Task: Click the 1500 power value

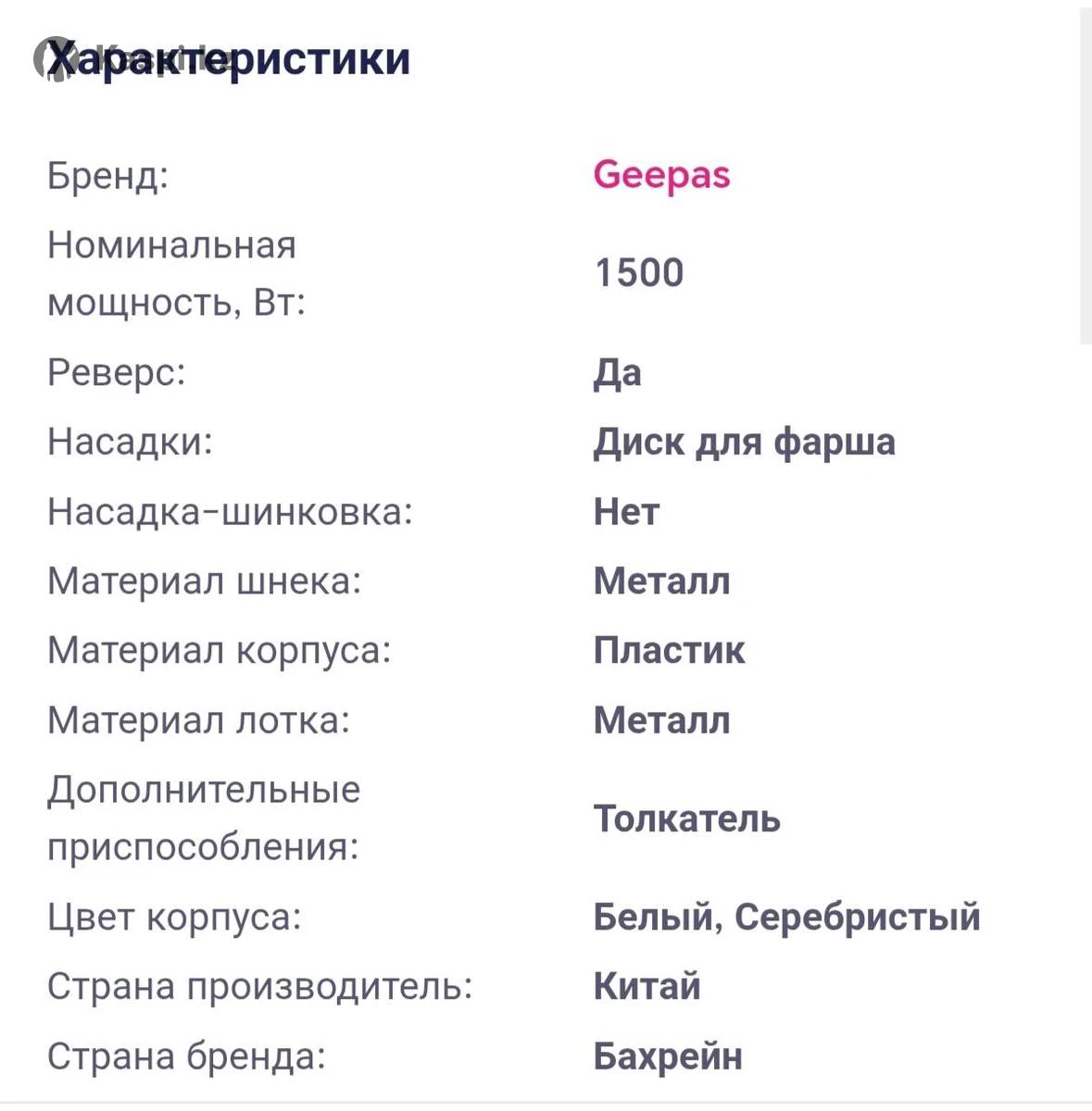Action: 639,273
